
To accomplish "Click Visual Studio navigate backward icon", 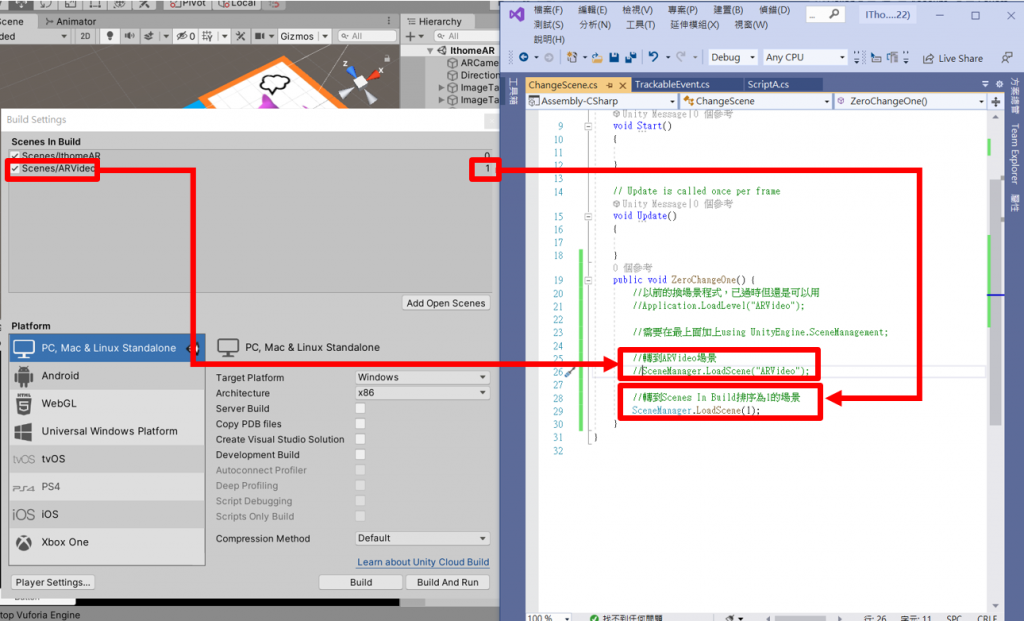I will (x=524, y=57).
